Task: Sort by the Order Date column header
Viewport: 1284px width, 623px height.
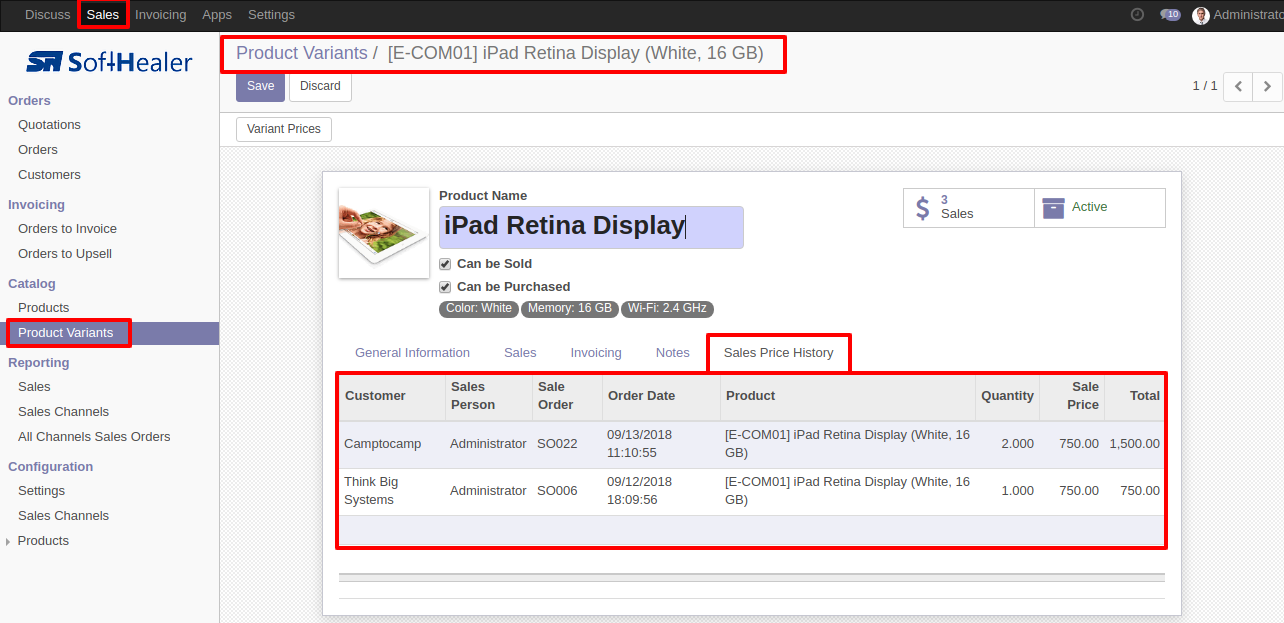Action: click(661, 397)
